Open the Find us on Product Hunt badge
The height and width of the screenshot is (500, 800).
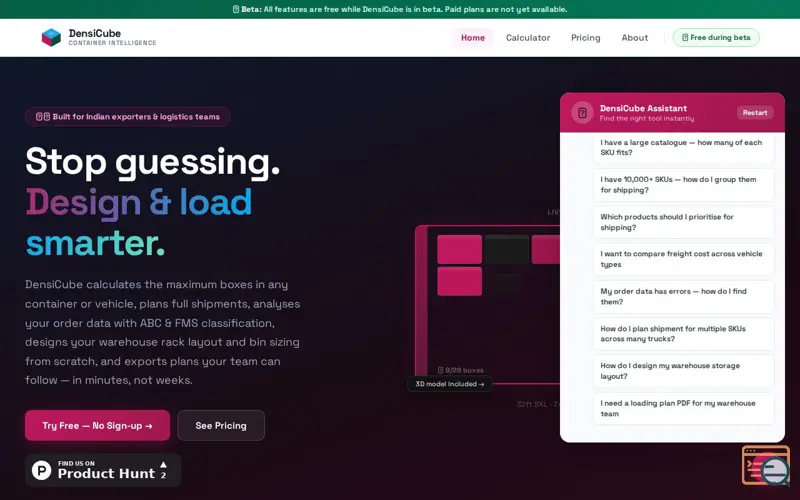(103, 470)
